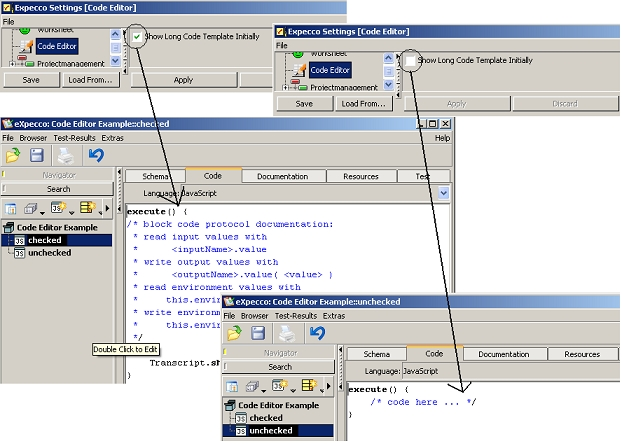Image resolution: width=622 pixels, height=444 pixels.
Task: Select the 'checked' item in the tree
Action: coord(45,240)
